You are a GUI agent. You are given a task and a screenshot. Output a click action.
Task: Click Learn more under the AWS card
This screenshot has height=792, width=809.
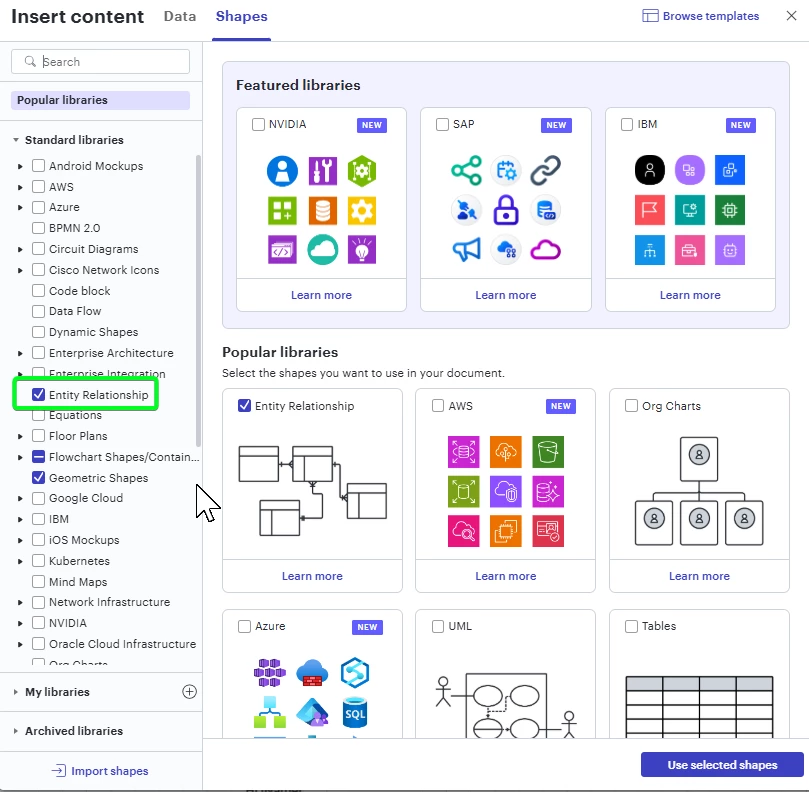tap(506, 576)
